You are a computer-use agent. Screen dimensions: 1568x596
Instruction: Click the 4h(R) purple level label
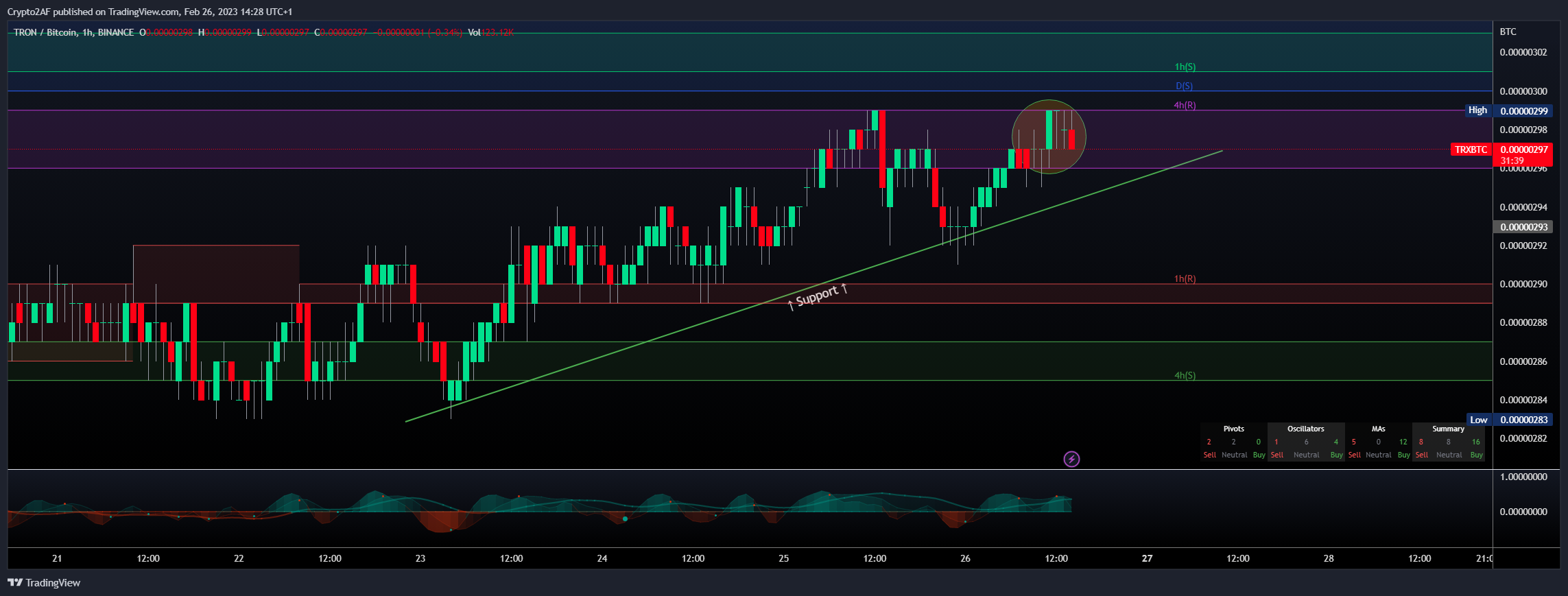[1185, 105]
